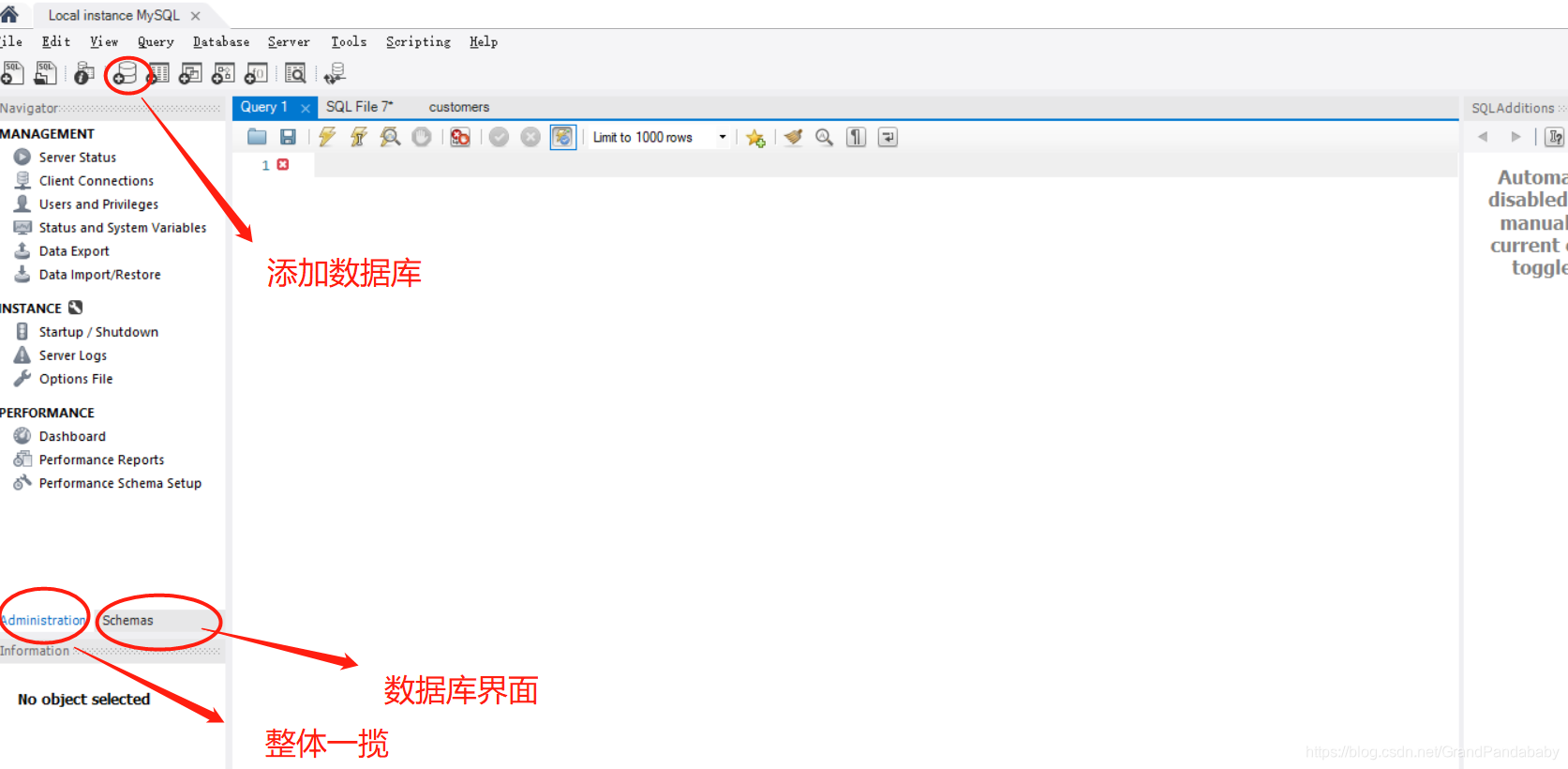1568x769 pixels.
Task: Run EXPLAIN on the current statement
Action: click(391, 137)
